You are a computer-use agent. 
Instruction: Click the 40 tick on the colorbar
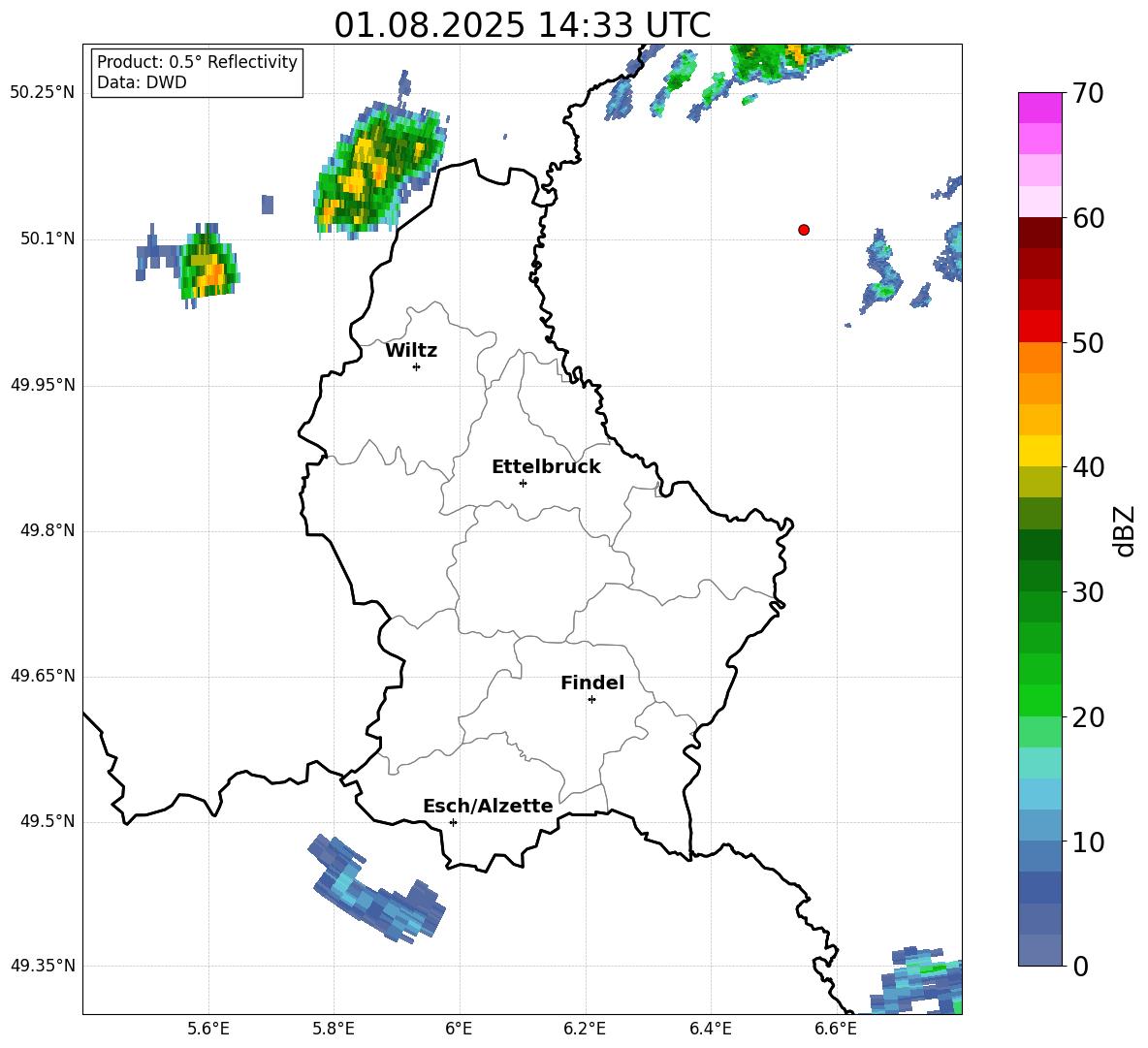[x=1088, y=467]
